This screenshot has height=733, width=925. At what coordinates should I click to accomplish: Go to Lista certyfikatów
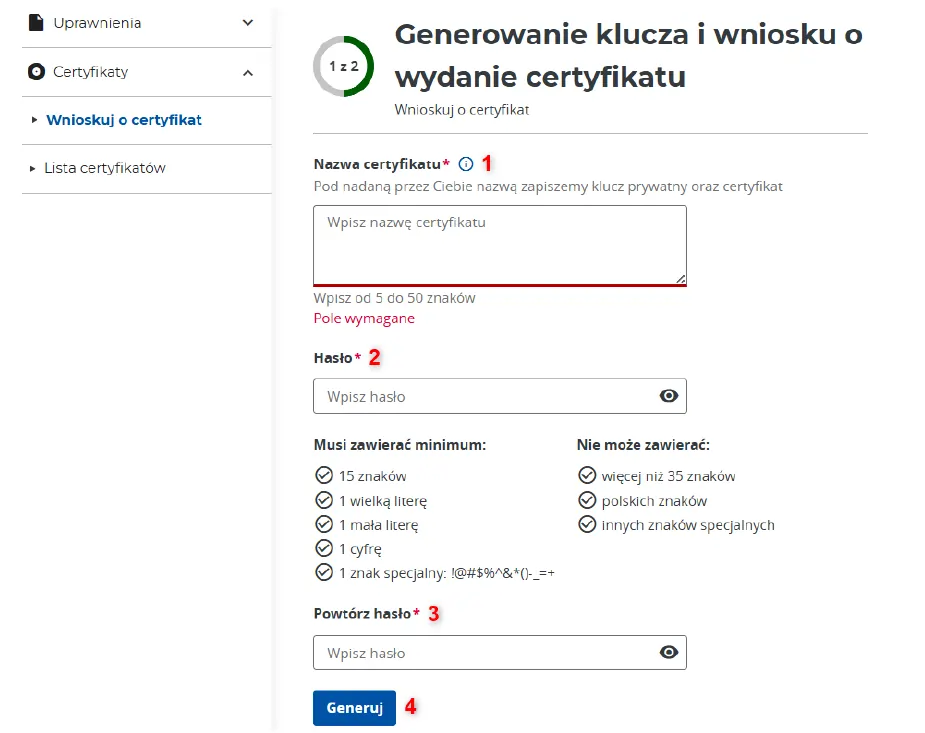pyautogui.click(x=105, y=168)
